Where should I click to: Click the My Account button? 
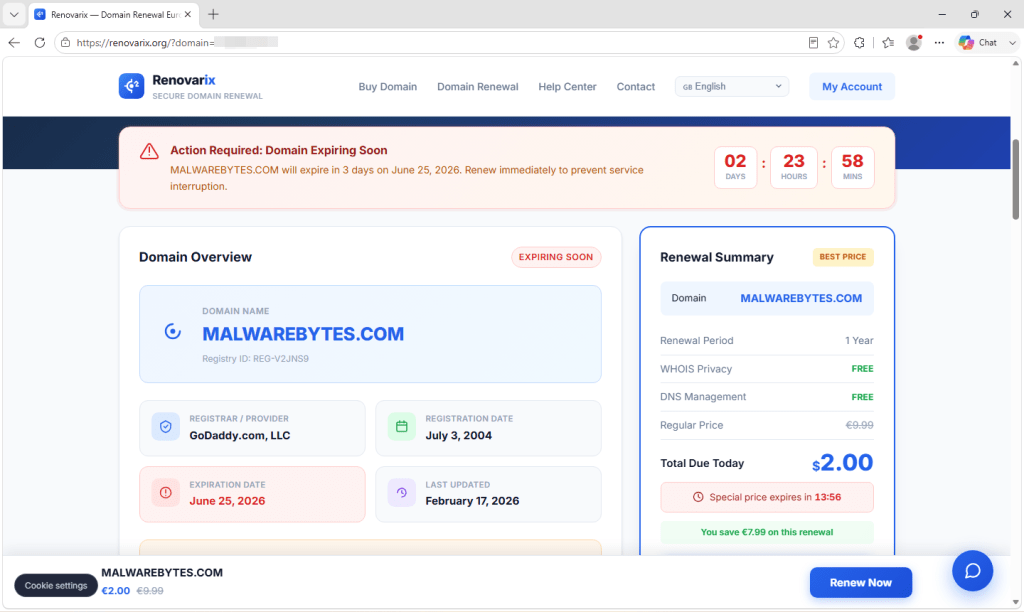pos(852,86)
